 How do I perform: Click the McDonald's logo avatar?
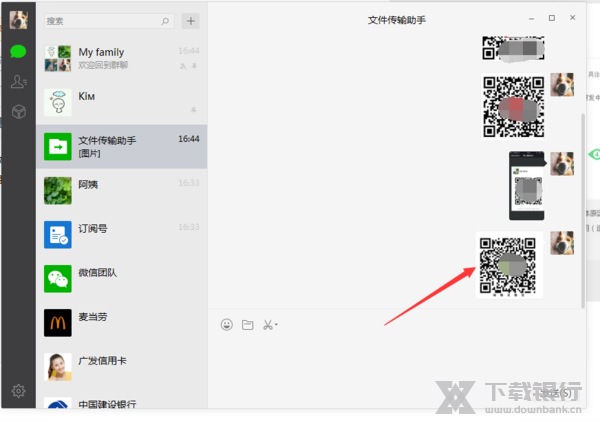tap(58, 323)
